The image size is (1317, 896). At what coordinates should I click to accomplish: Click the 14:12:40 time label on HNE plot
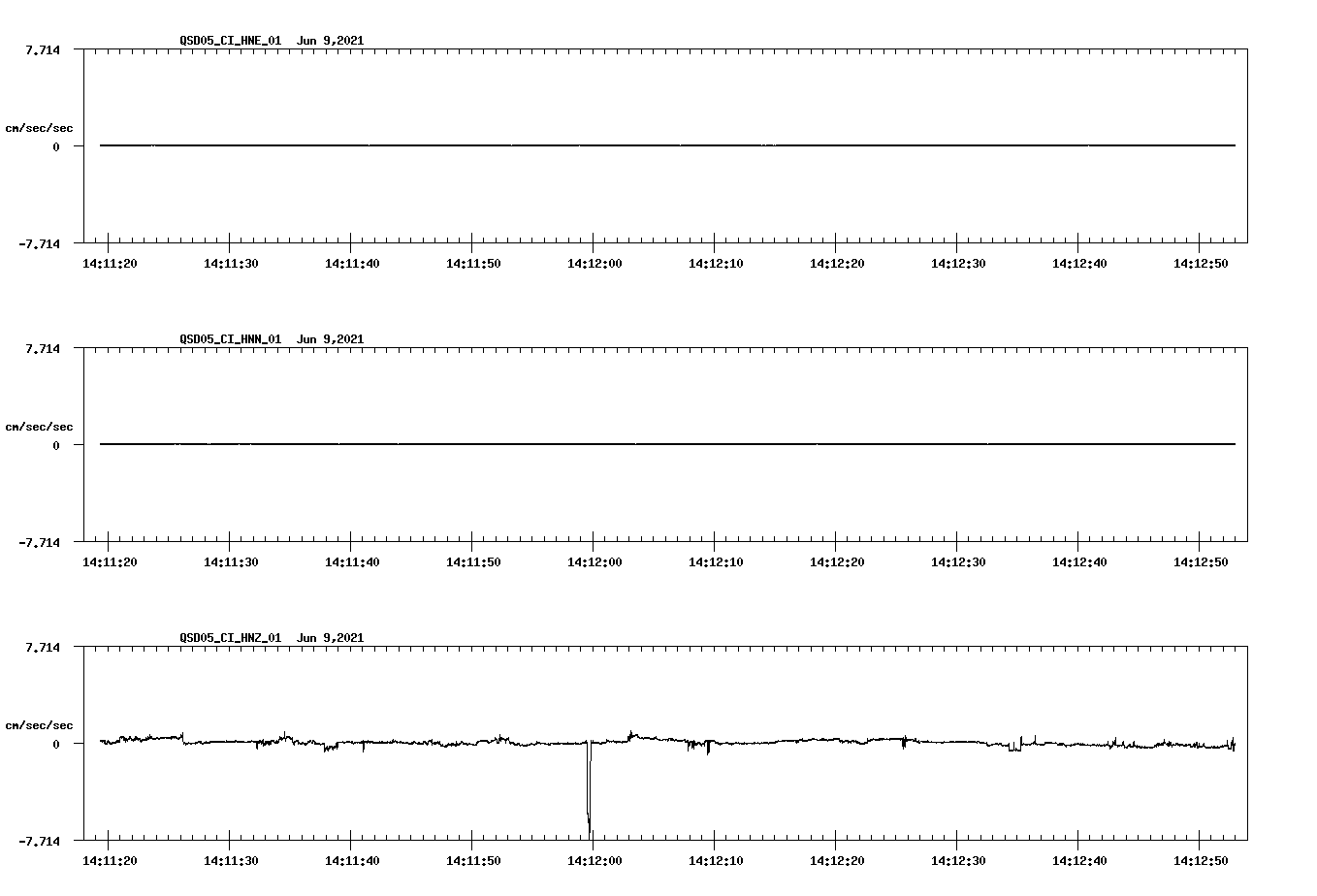[1079, 264]
